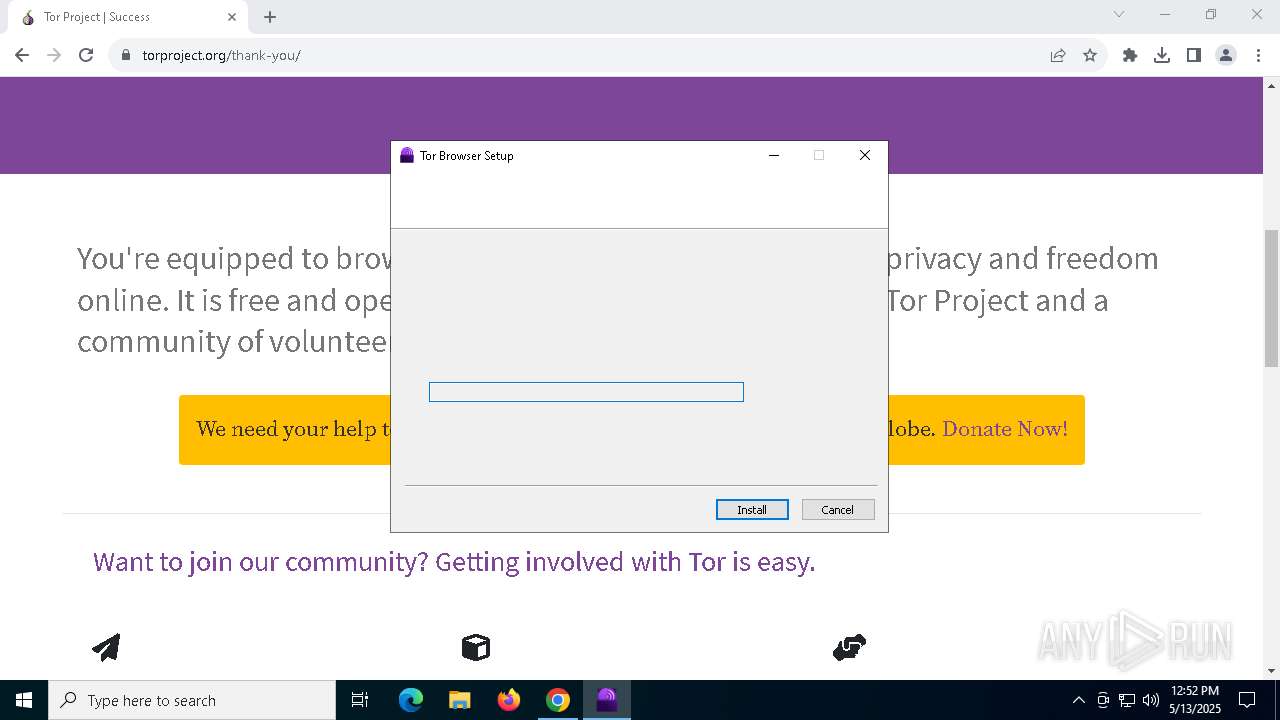This screenshot has height=720, width=1280.
Task: Click the page vertical scrollbar thumb
Action: coord(1271,298)
